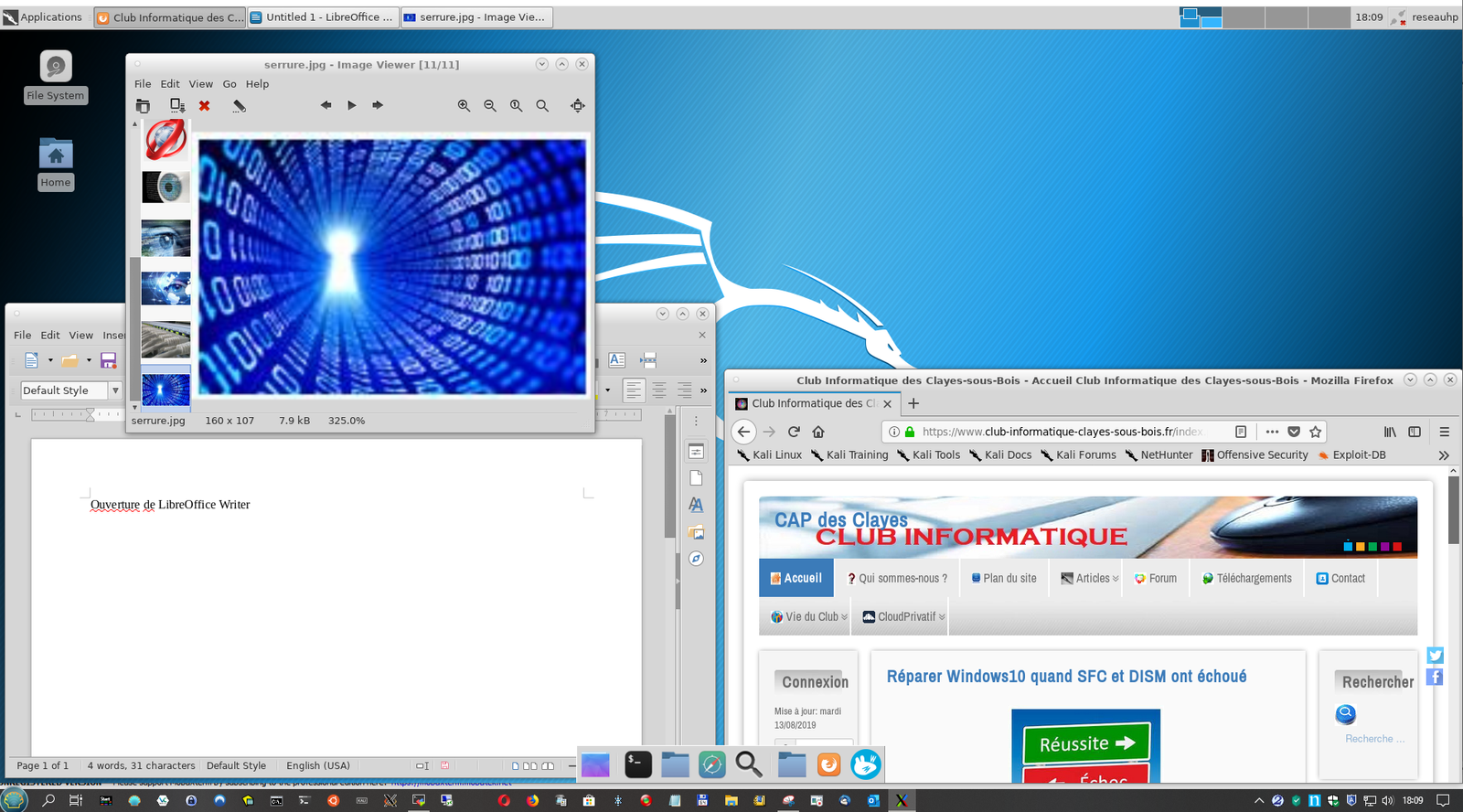The width and height of the screenshot is (1463, 812).
Task: Click the Open icon in Image Viewer toolbar
Action: (143, 106)
